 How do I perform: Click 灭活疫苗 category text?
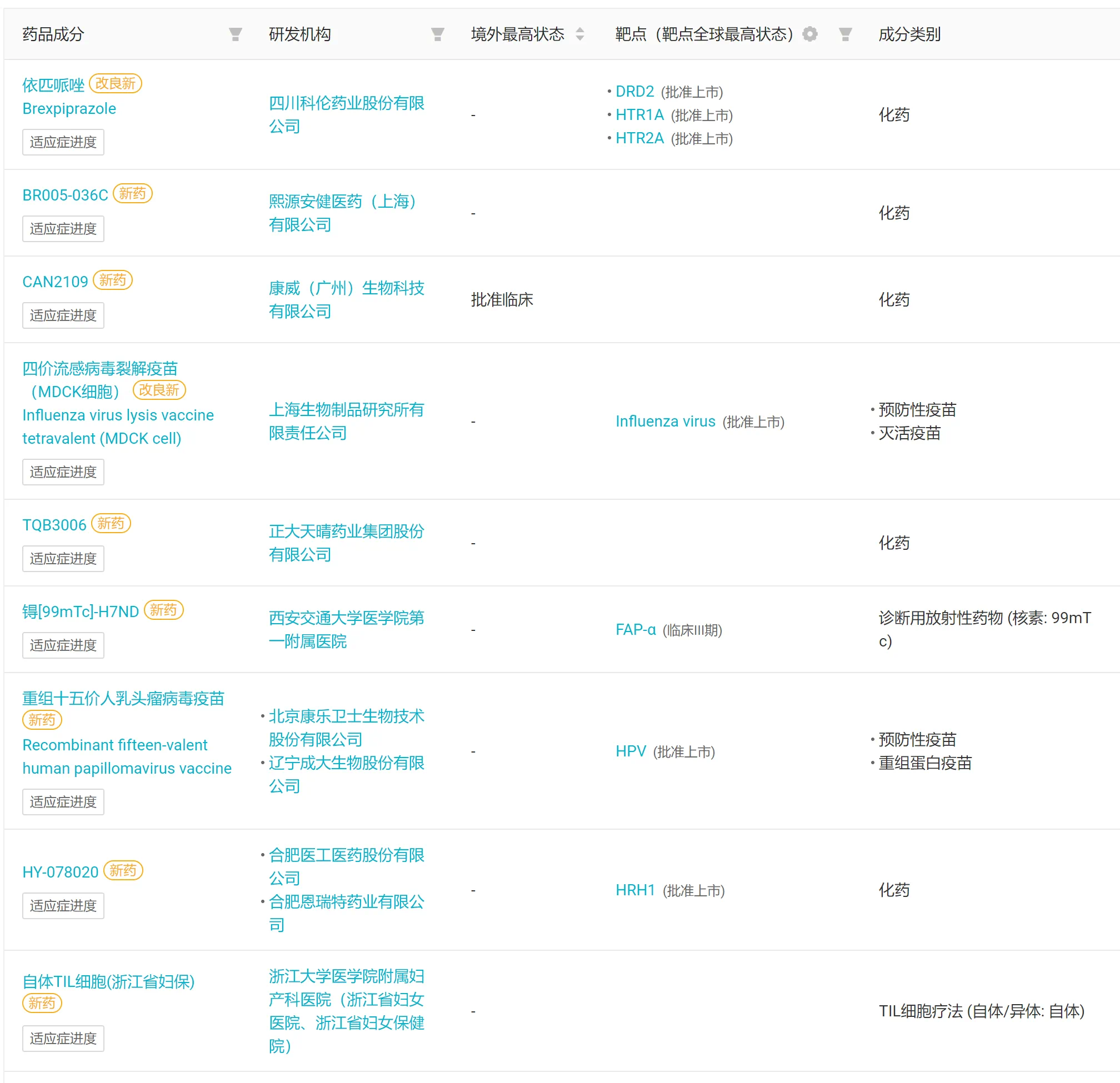tap(909, 433)
